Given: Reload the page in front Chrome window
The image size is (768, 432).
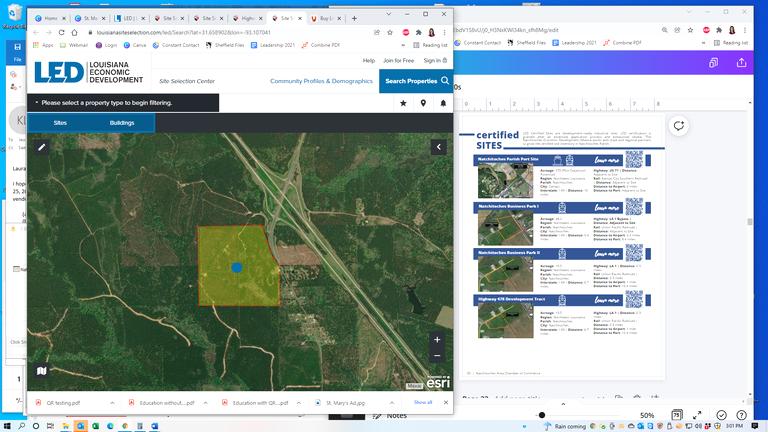Looking at the screenshot, I should pos(61,32).
